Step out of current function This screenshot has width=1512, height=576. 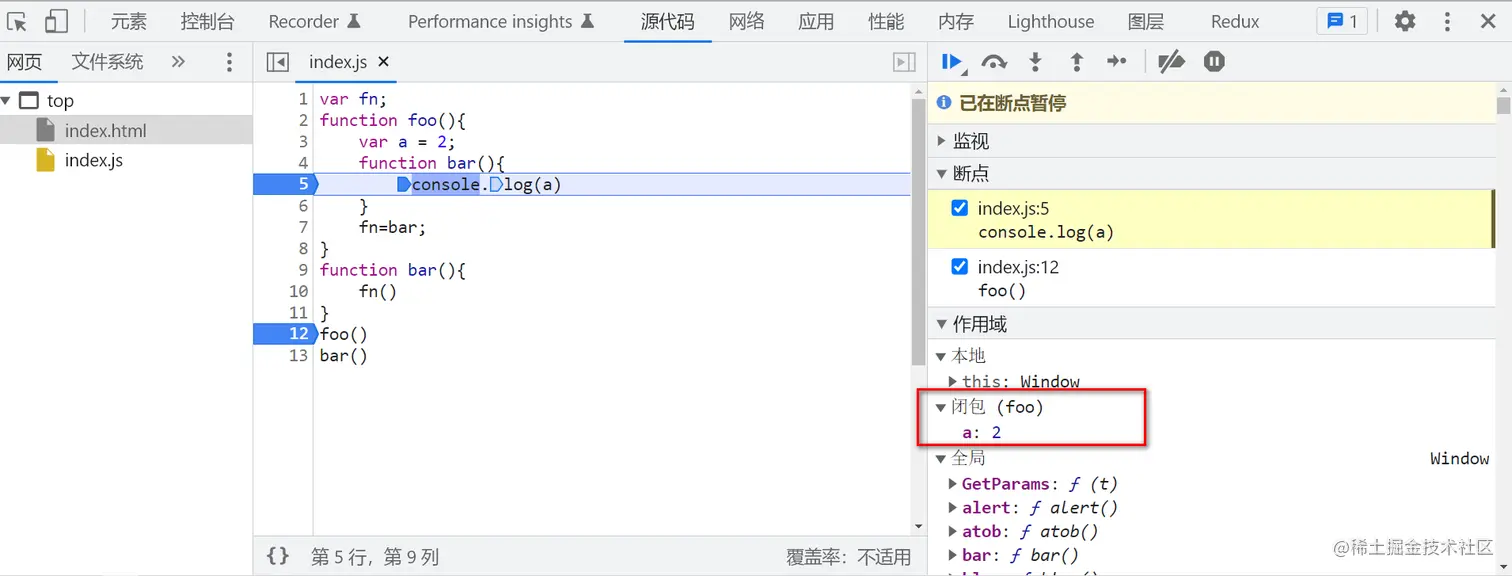(1077, 62)
